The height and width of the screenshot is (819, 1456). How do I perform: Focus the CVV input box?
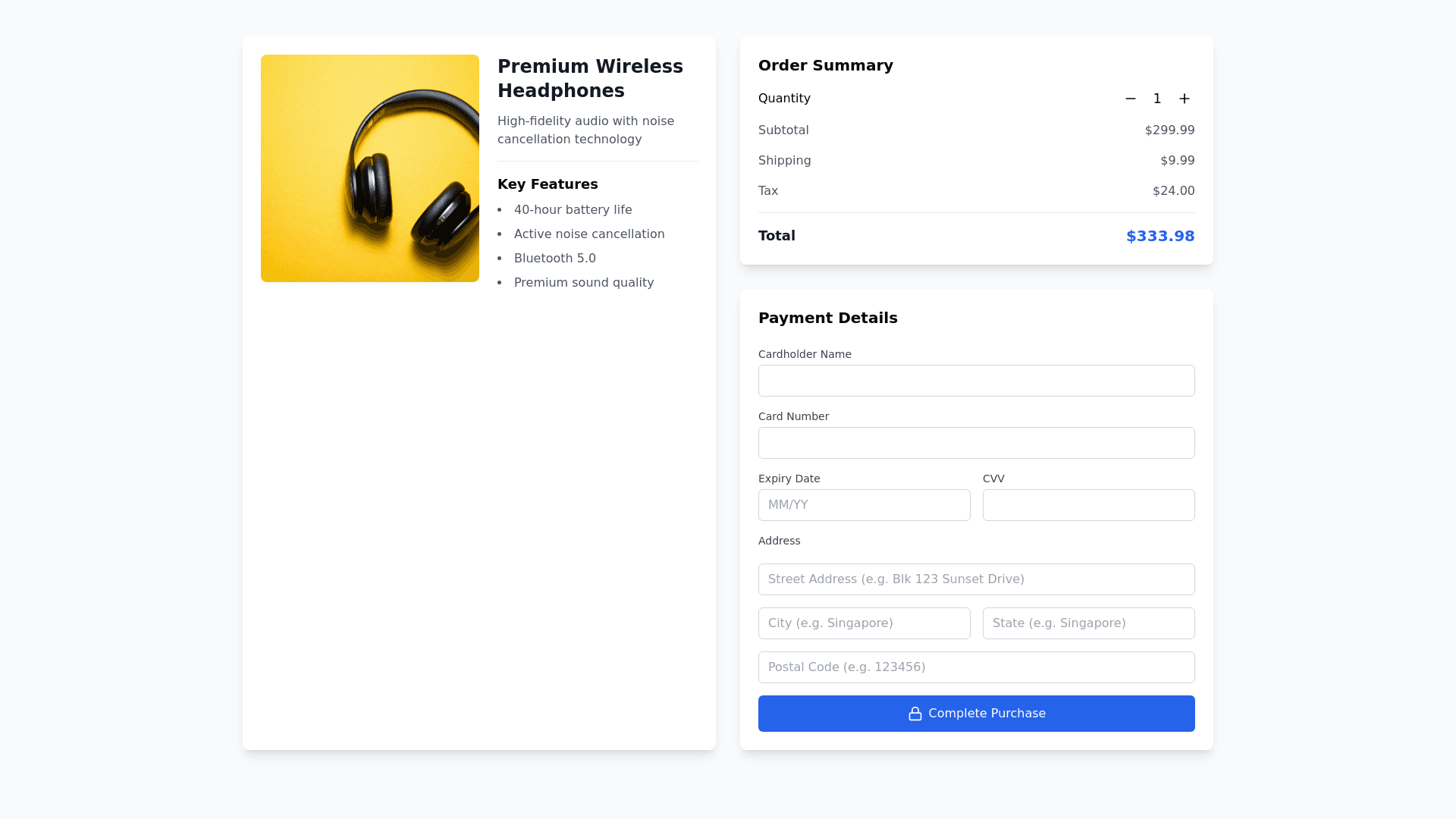pyautogui.click(x=1088, y=505)
